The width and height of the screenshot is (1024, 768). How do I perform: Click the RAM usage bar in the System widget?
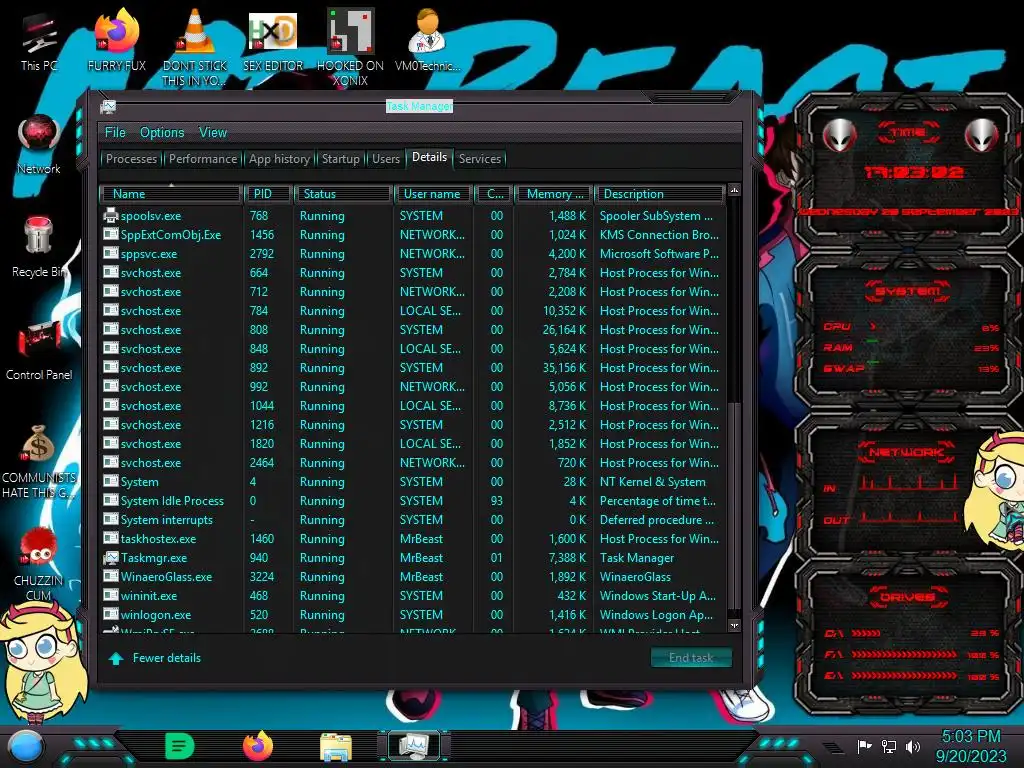pos(872,341)
